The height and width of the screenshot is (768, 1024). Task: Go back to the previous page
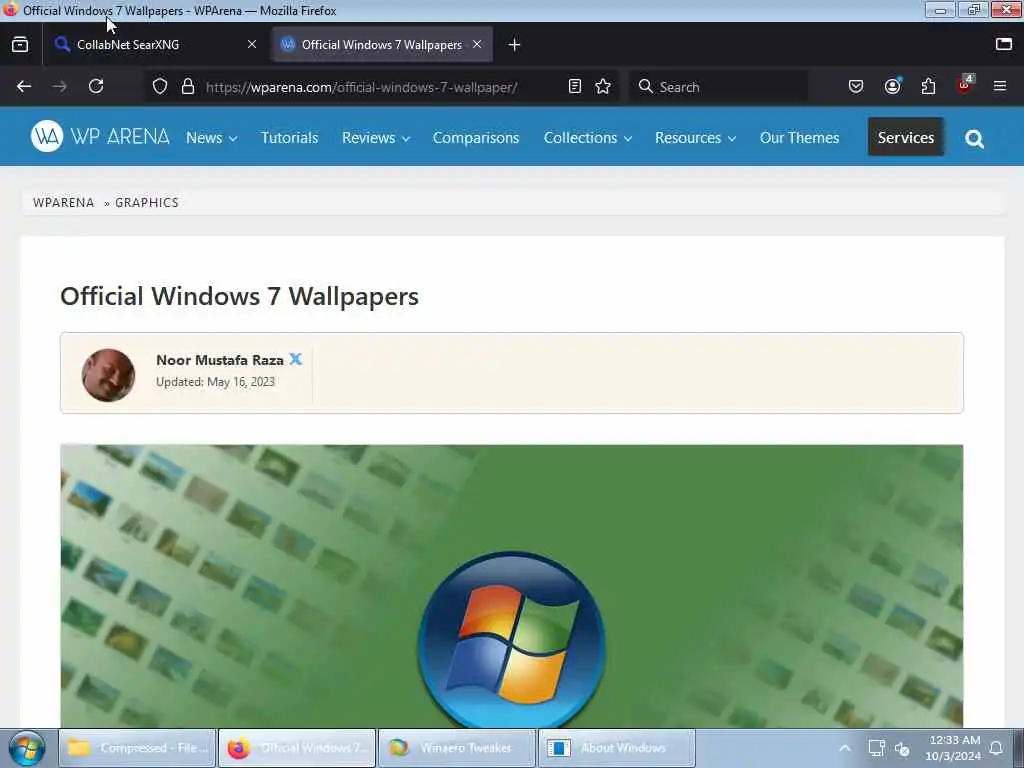click(24, 87)
